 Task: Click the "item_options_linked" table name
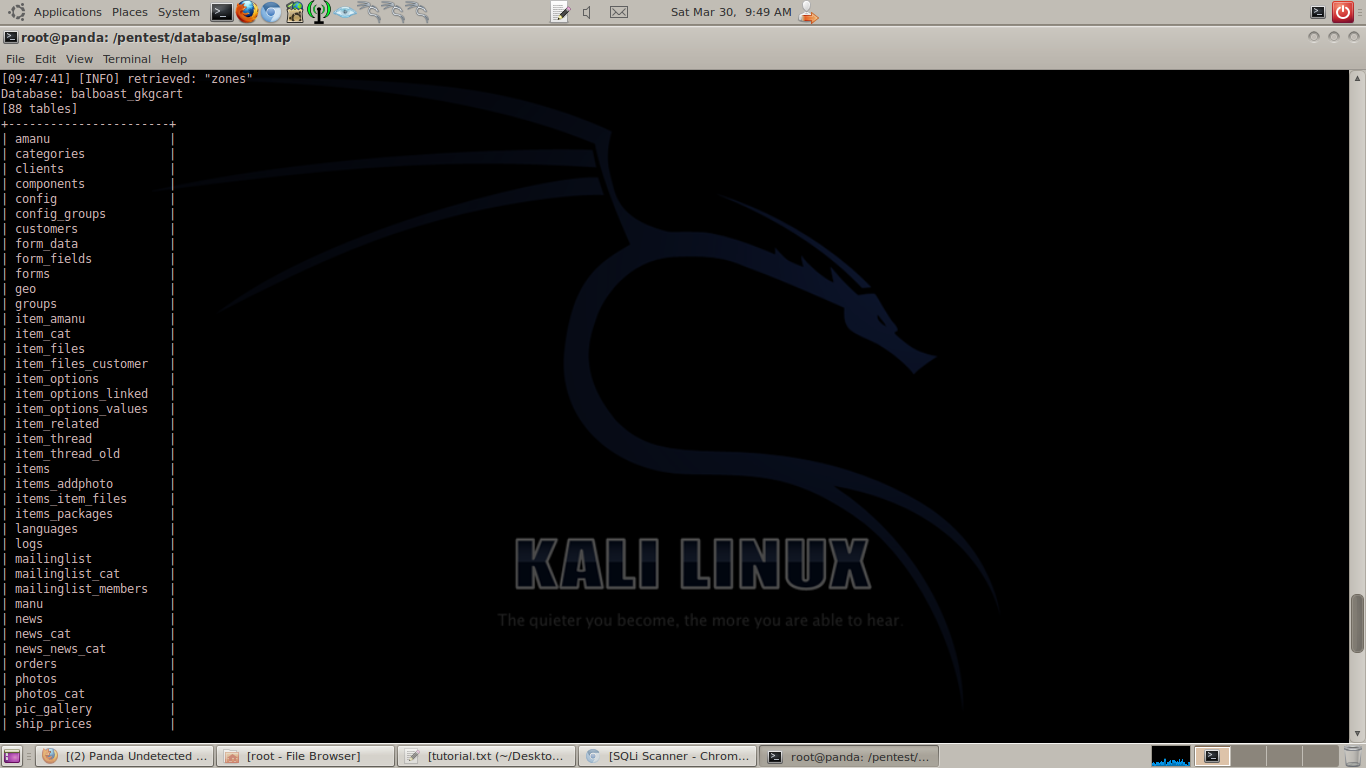[81, 394]
